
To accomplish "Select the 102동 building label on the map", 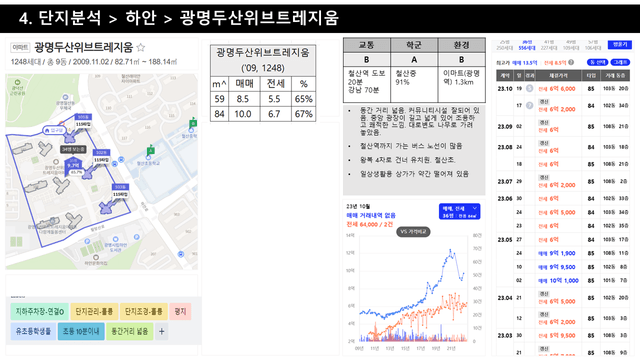I will pos(101,153).
